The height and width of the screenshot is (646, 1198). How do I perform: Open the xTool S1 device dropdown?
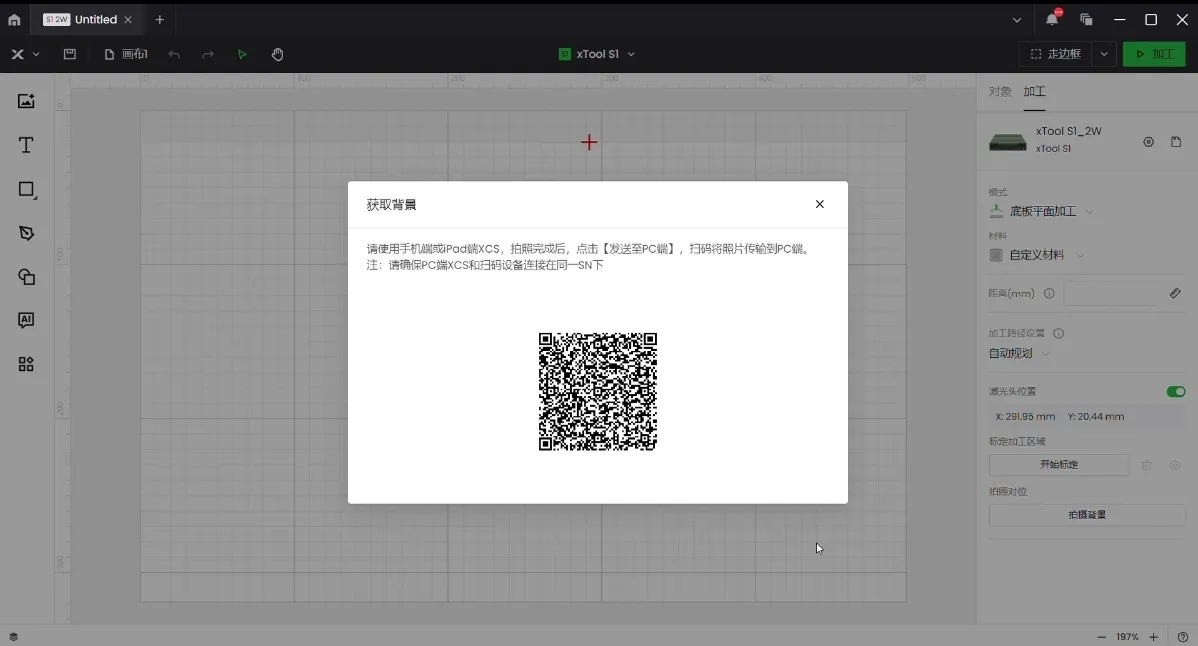point(597,54)
